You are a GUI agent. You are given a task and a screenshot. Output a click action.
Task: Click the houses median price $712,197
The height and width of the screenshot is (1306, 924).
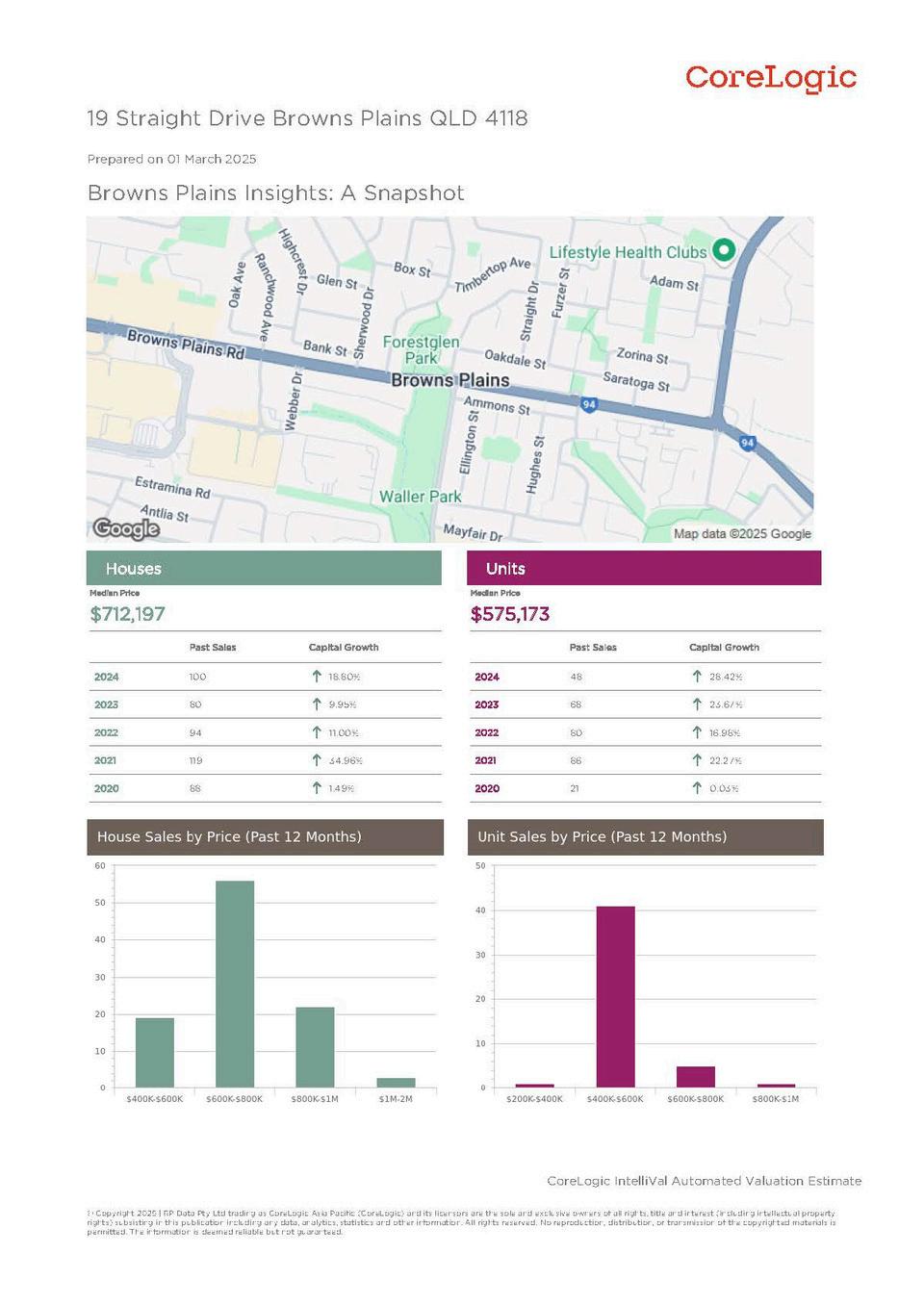click(127, 614)
